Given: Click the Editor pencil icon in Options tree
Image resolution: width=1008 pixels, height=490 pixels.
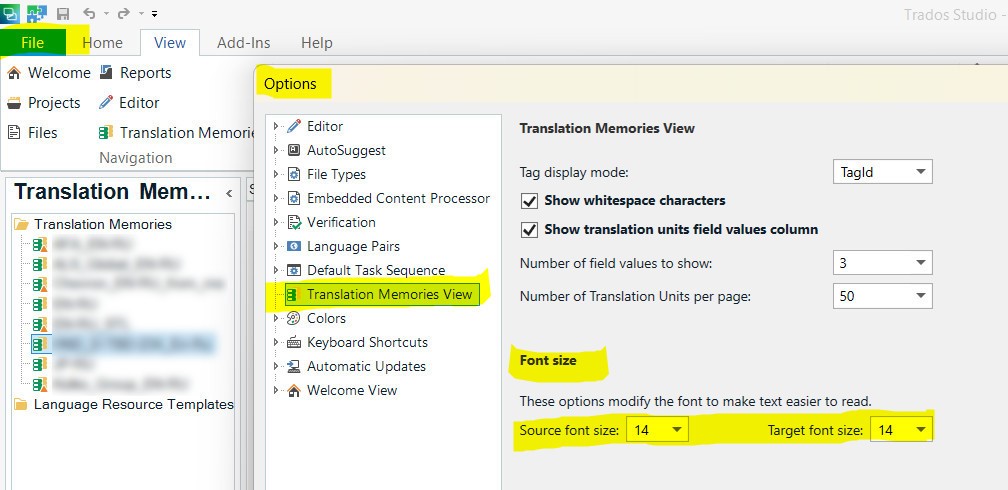Looking at the screenshot, I should coord(294,126).
